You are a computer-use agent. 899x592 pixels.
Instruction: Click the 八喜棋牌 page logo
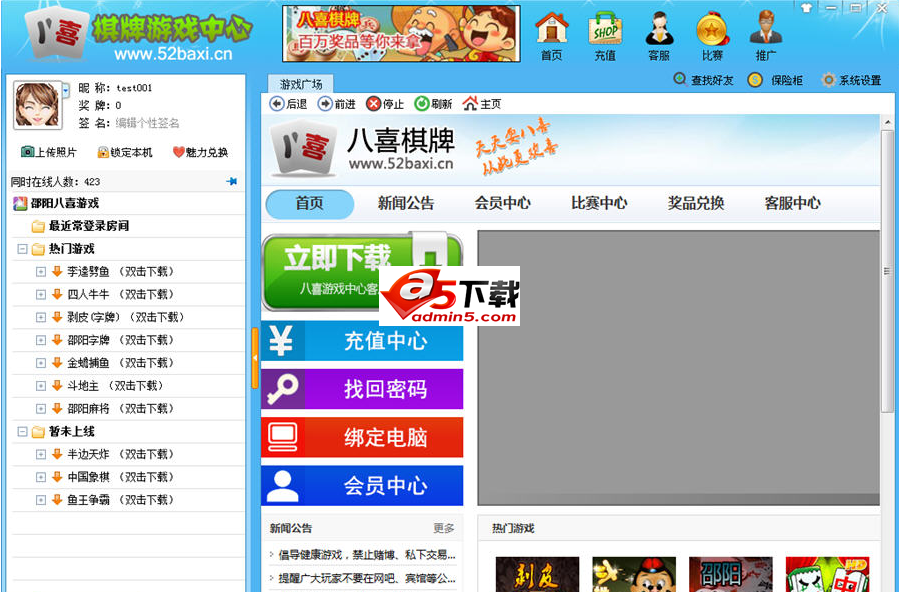363,148
